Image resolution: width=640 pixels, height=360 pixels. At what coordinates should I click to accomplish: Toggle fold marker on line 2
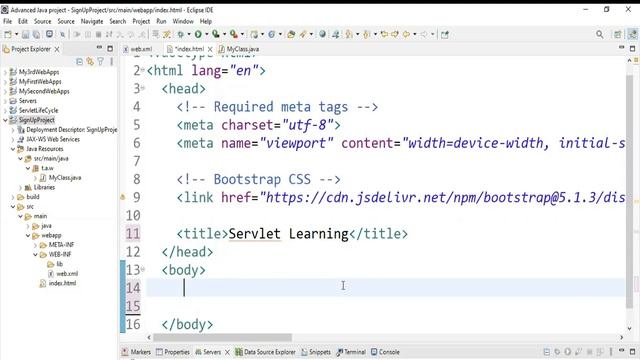[143, 70]
